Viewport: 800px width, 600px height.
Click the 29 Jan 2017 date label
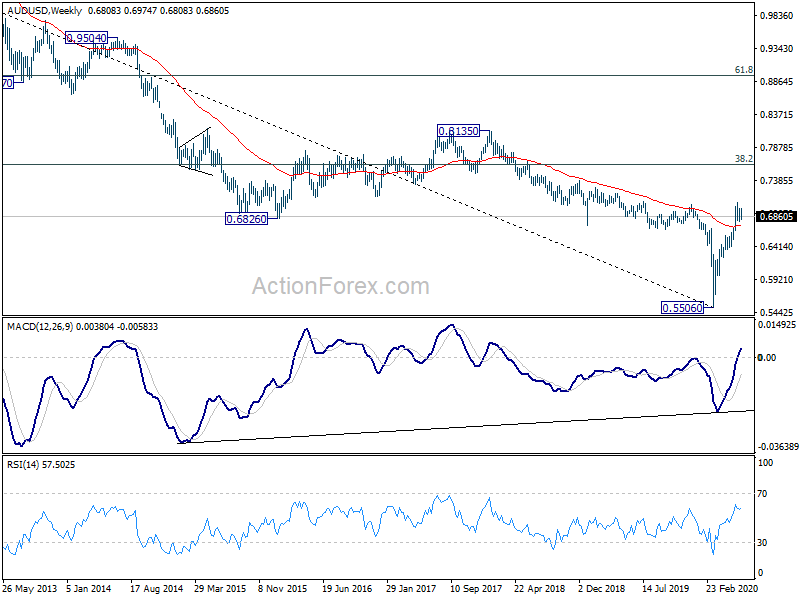pyautogui.click(x=411, y=588)
